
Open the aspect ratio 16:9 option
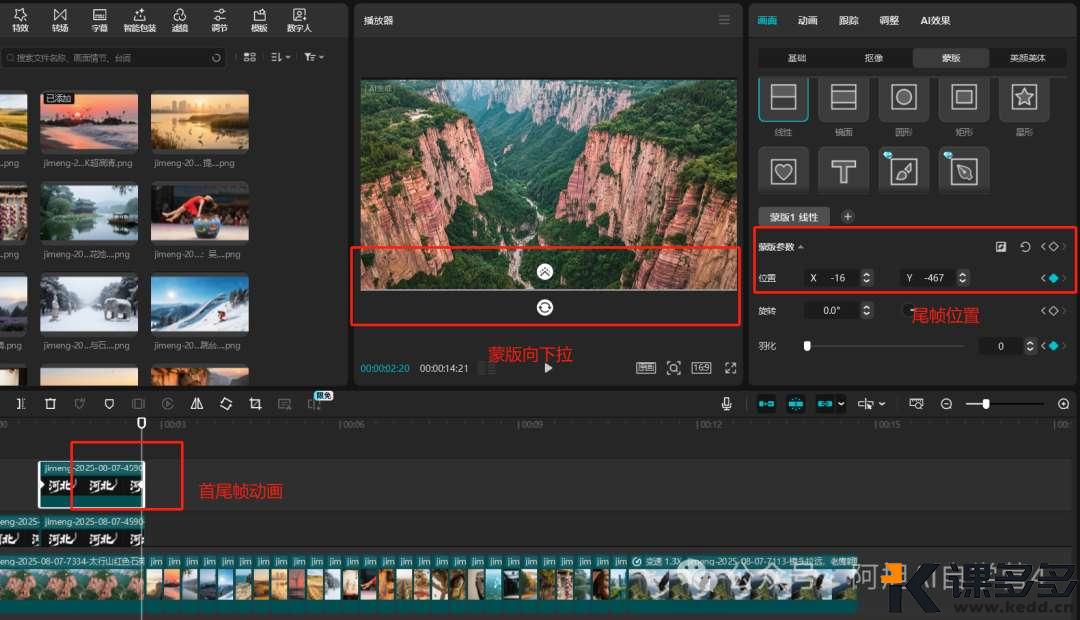701,368
